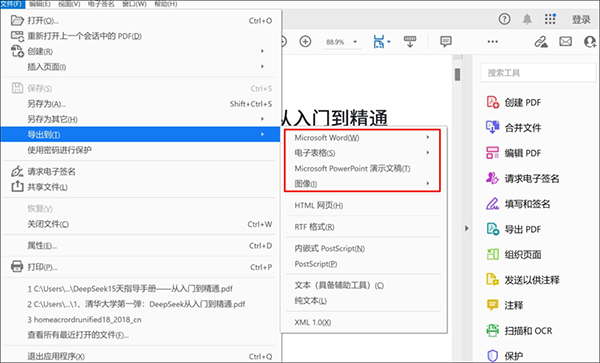Click the Fill & Sign (填写和签名) icon
The height and width of the screenshot is (363, 600).
(492, 203)
